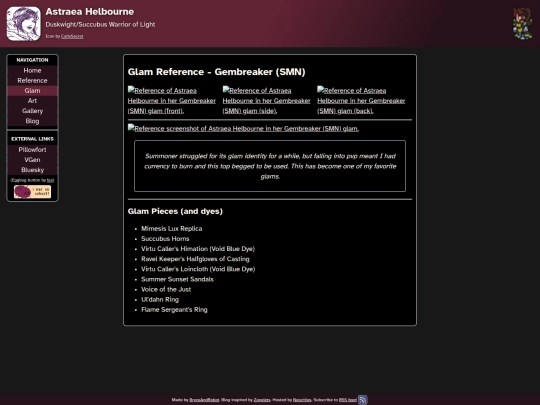Click the EXTERNAL LINKS panel heading
540x405 pixels.
pyautogui.click(x=32, y=139)
